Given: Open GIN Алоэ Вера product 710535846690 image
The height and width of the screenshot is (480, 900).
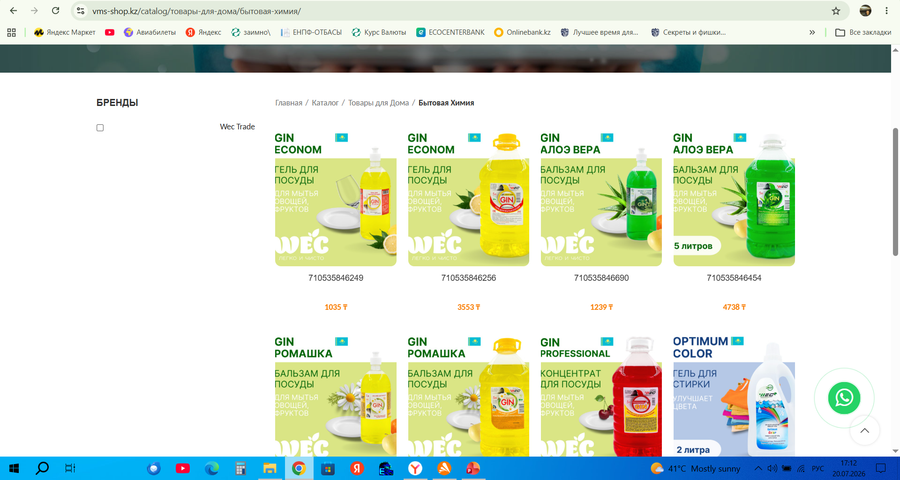Looking at the screenshot, I should (601, 199).
